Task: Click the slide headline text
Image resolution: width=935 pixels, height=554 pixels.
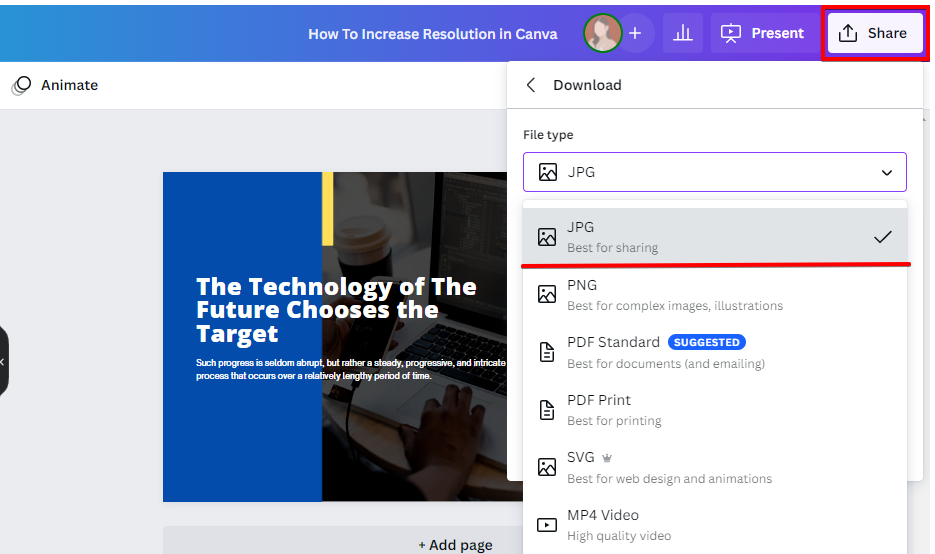Action: (x=336, y=310)
